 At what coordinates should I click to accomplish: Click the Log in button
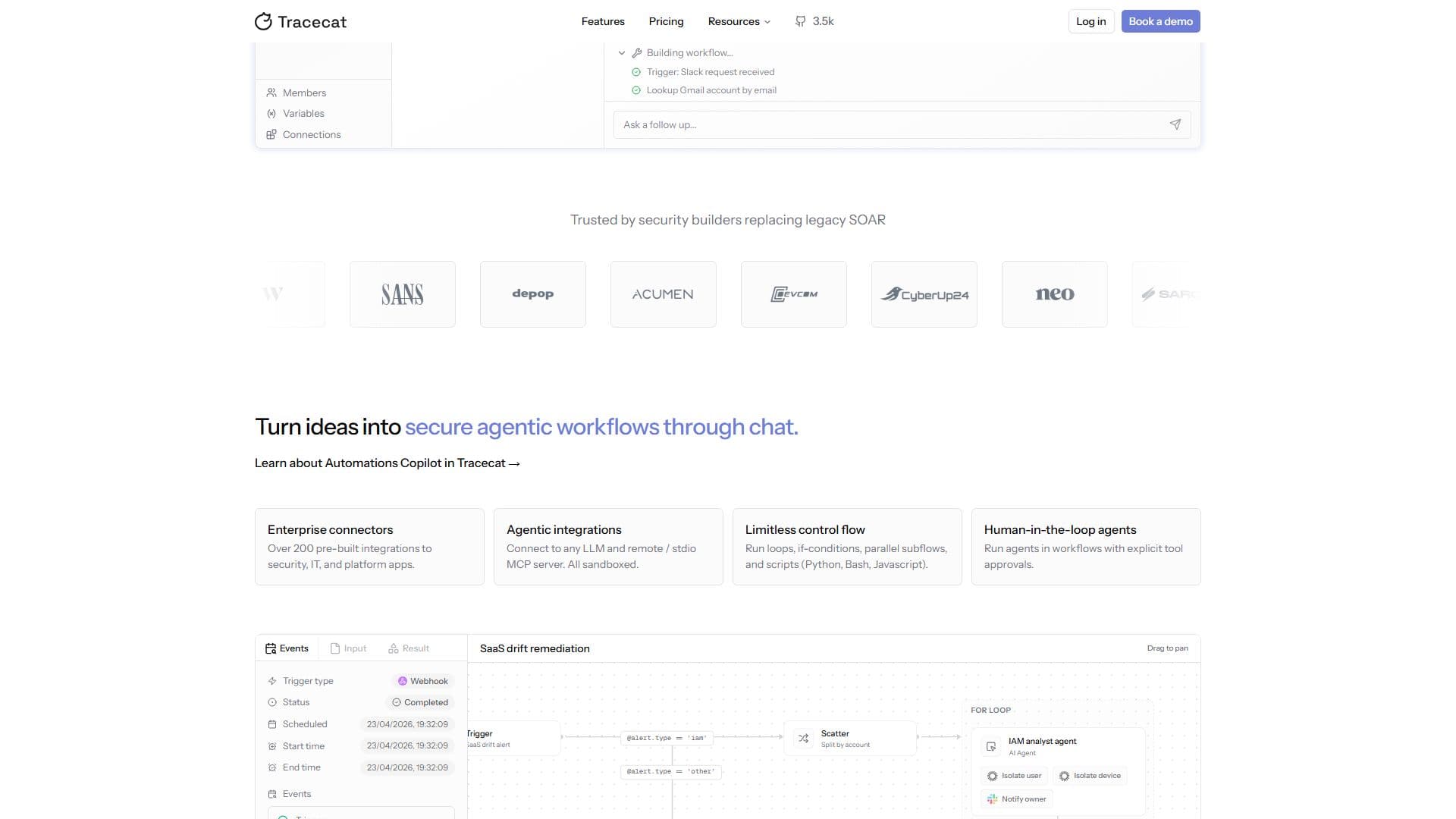click(1091, 21)
